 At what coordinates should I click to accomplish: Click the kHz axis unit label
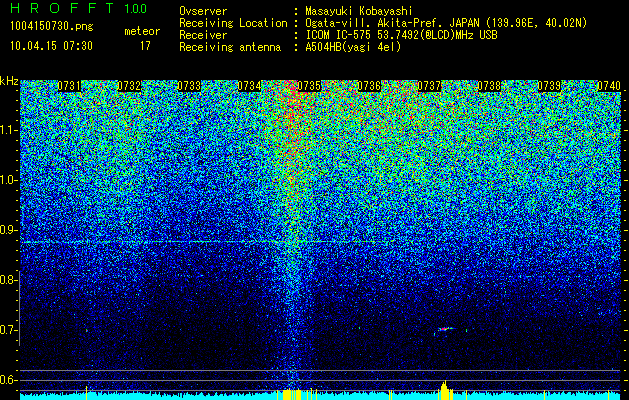point(9,81)
